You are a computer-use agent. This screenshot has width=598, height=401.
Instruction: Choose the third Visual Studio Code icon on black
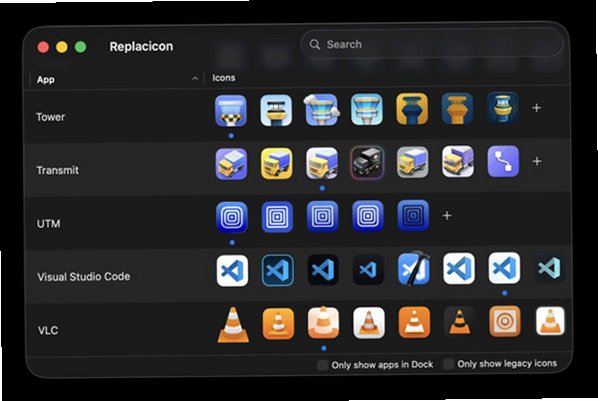pyautogui.click(x=323, y=270)
